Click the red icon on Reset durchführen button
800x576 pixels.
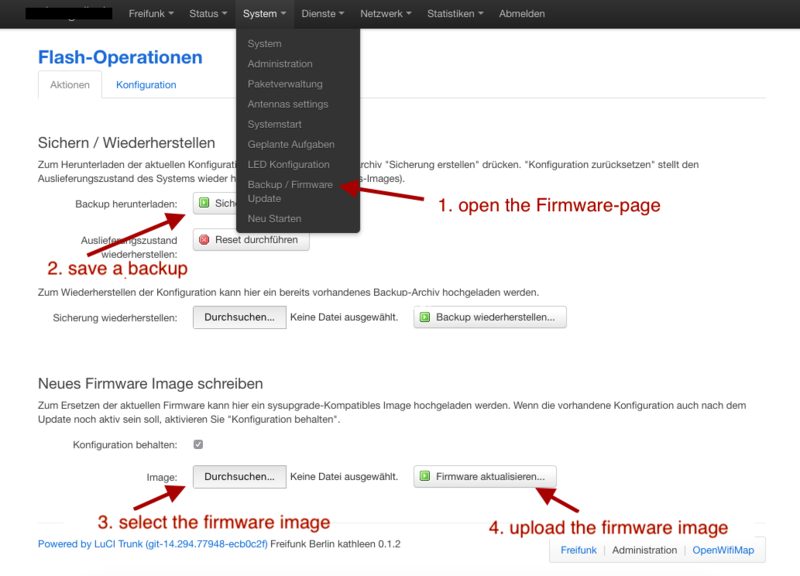point(206,239)
